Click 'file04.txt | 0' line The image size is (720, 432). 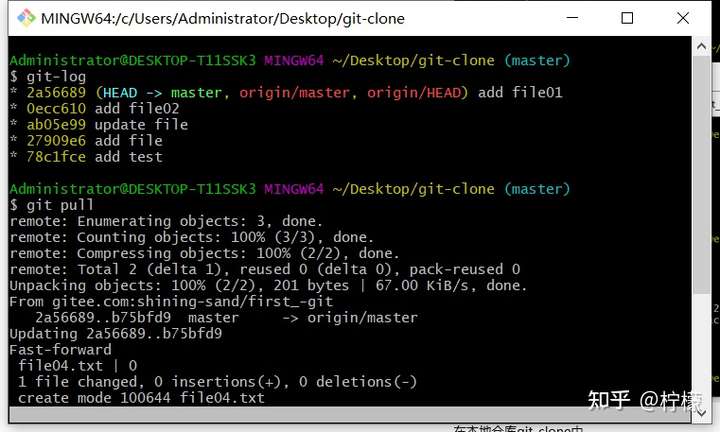(x=78, y=366)
